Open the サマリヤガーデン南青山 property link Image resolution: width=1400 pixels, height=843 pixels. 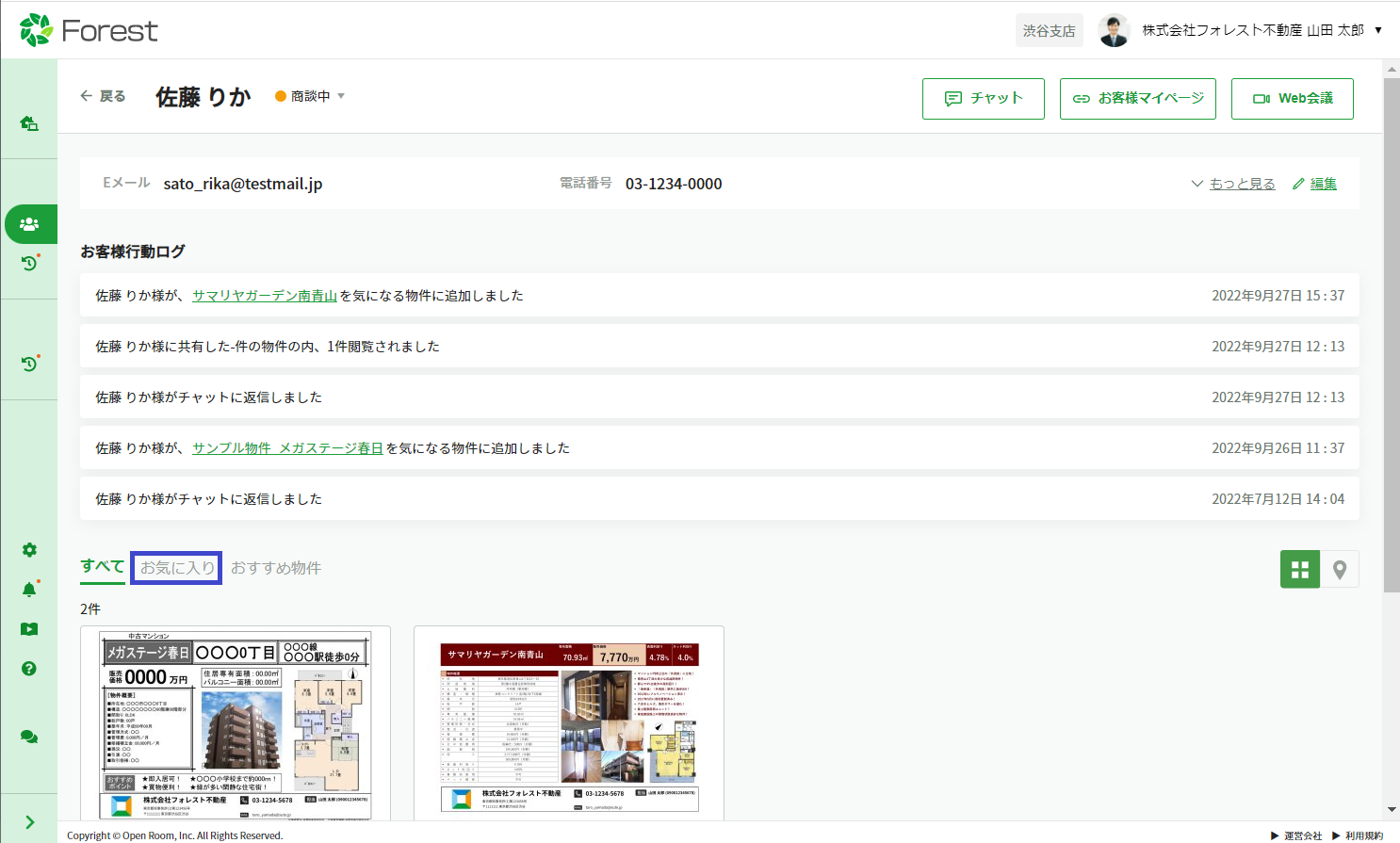(x=265, y=296)
